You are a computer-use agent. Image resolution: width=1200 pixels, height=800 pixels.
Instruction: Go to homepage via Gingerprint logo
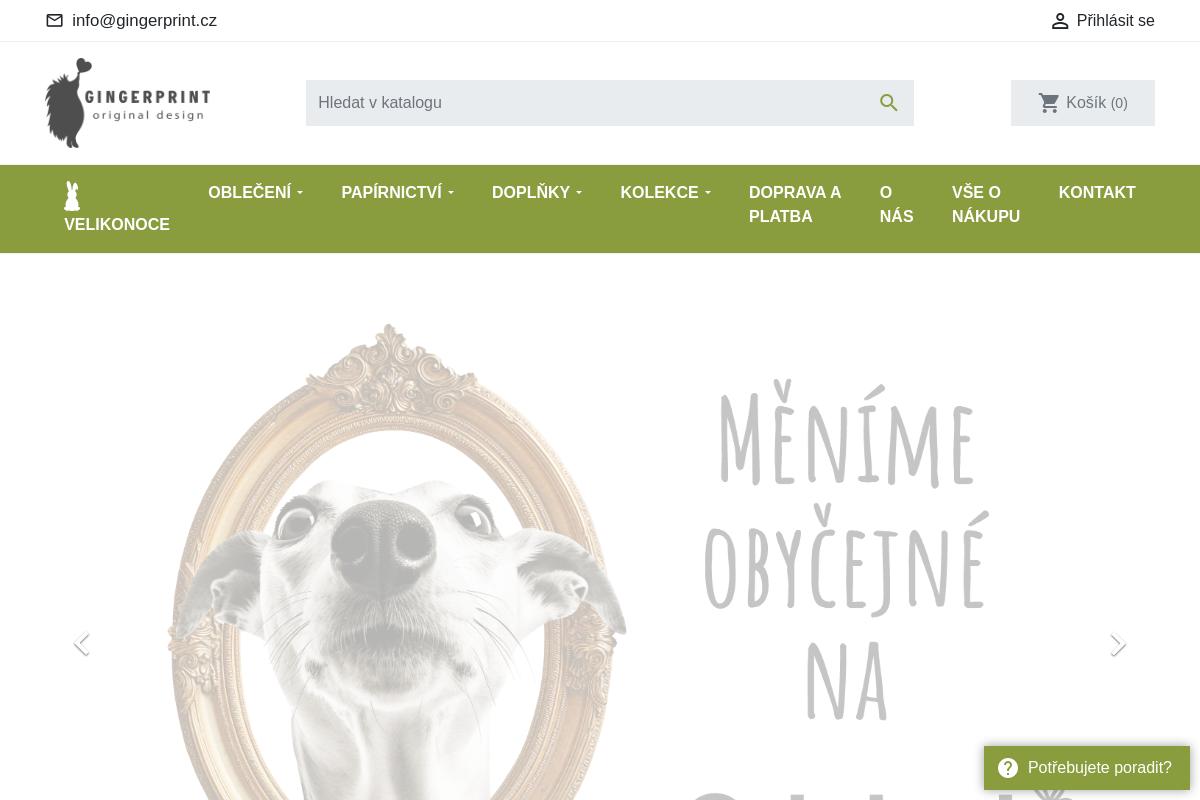(x=128, y=103)
